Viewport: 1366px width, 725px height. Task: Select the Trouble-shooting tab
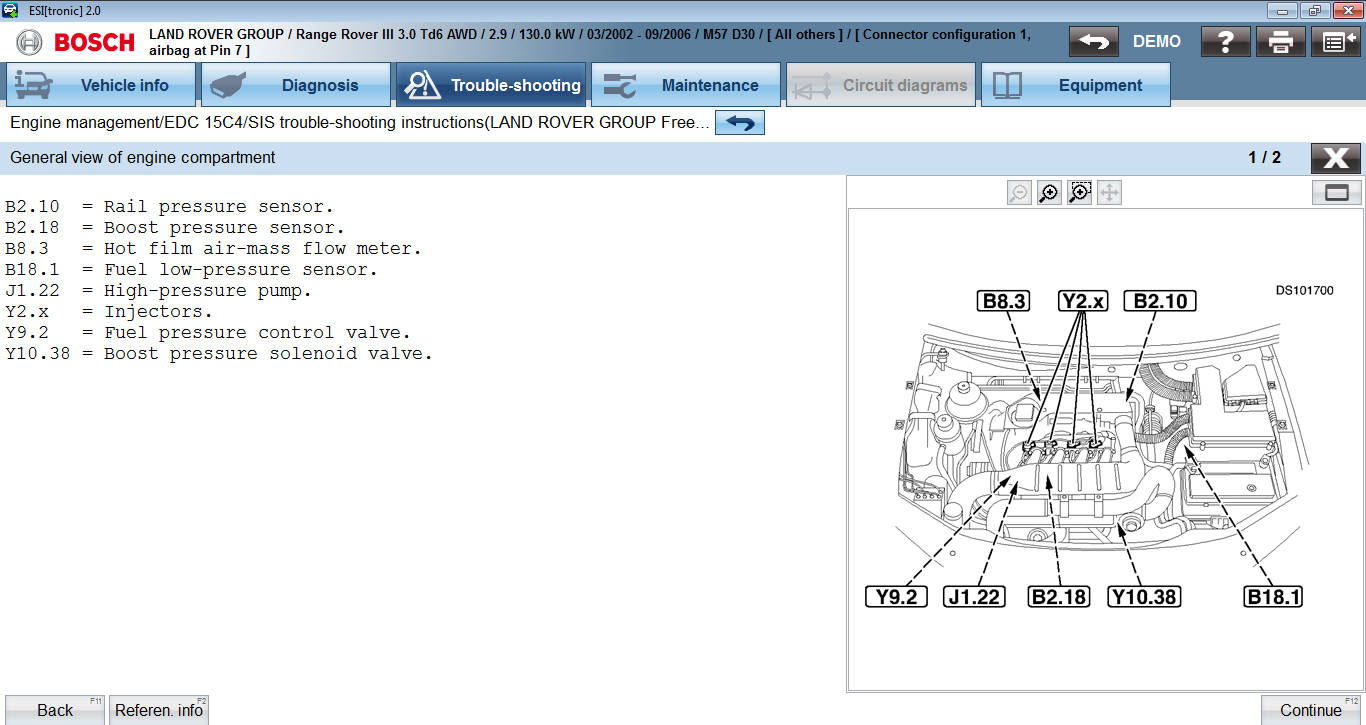point(491,85)
